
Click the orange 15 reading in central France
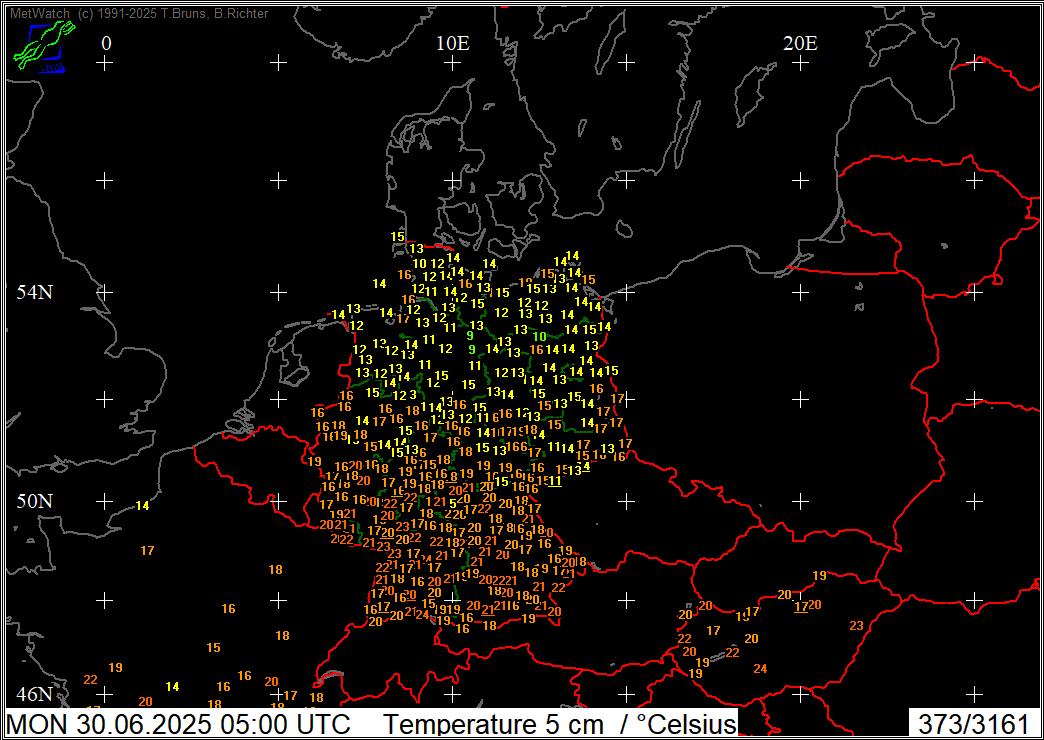213,647
